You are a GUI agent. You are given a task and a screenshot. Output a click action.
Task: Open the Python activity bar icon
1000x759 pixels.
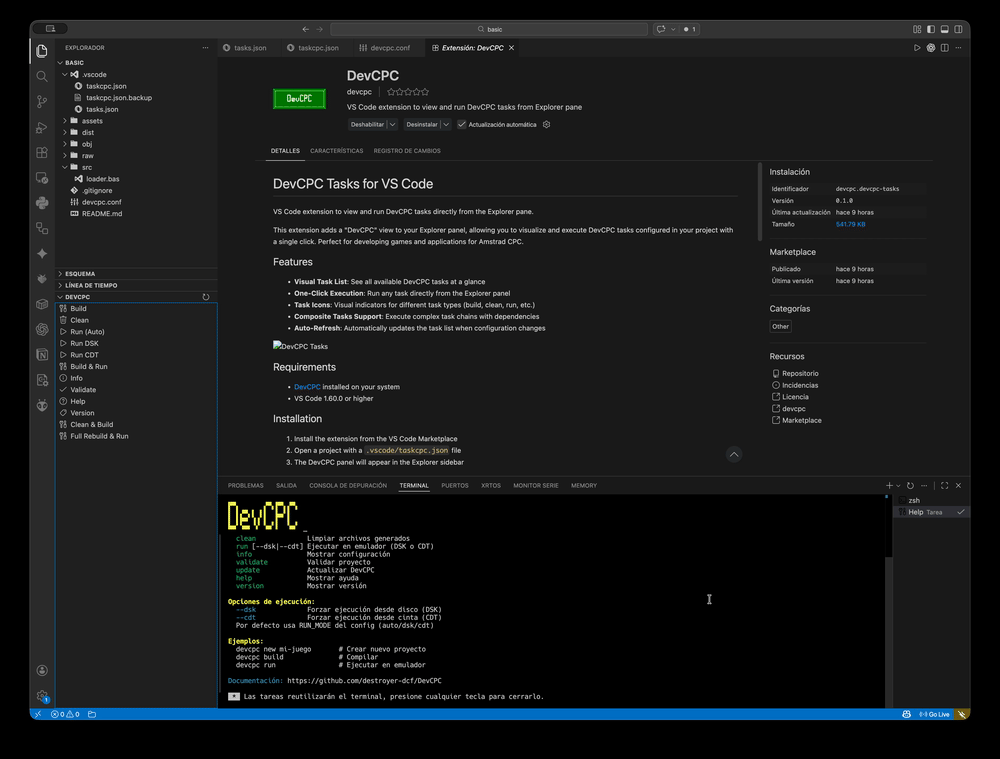point(42,203)
